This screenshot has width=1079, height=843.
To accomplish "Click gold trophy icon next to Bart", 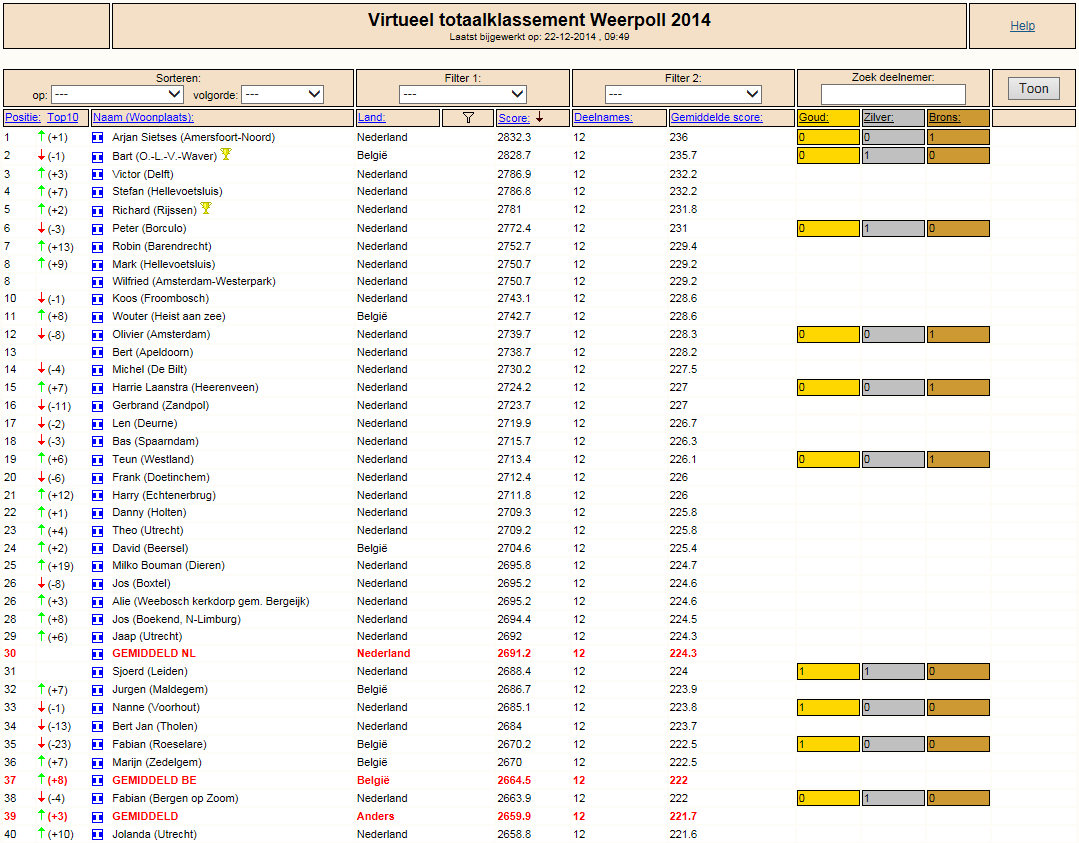I will coord(226,155).
